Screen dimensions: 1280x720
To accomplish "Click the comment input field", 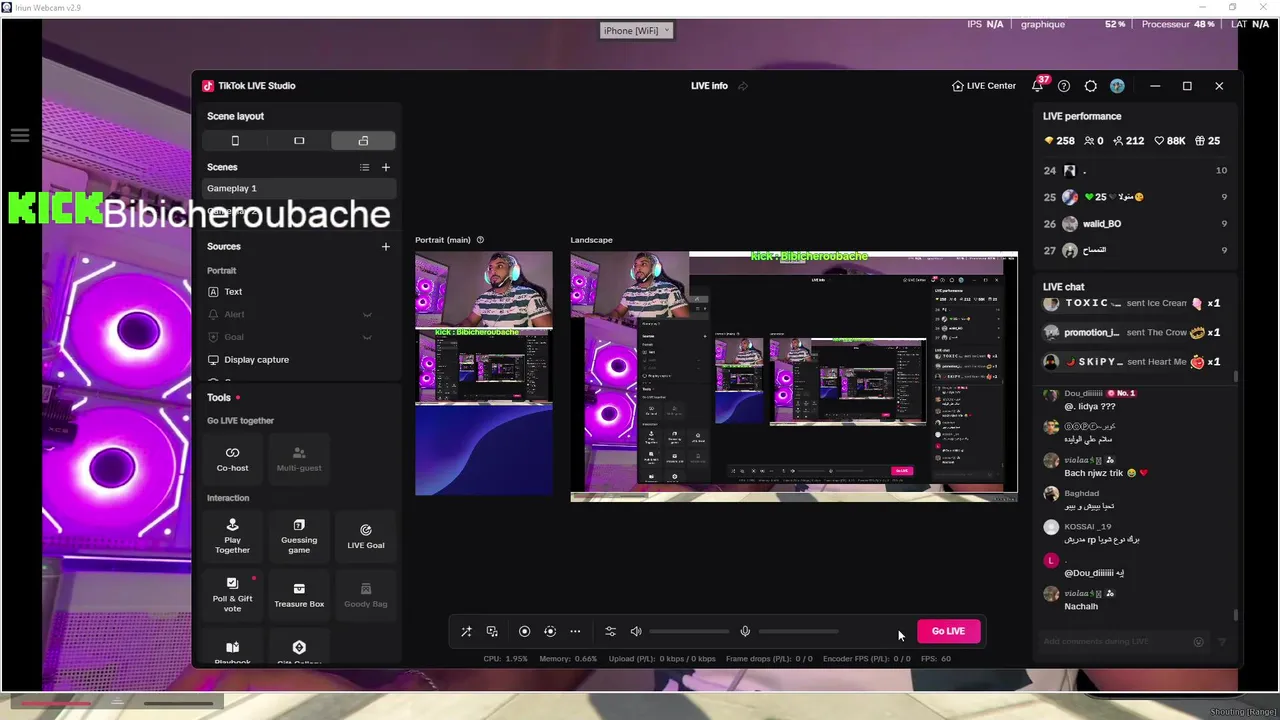I will click(x=1113, y=641).
